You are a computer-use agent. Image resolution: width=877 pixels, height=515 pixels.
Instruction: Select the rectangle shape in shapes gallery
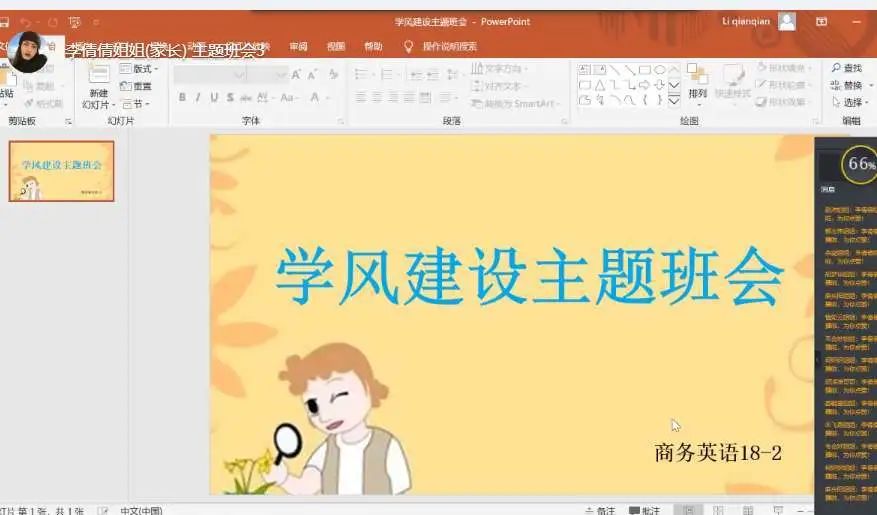[x=645, y=70]
